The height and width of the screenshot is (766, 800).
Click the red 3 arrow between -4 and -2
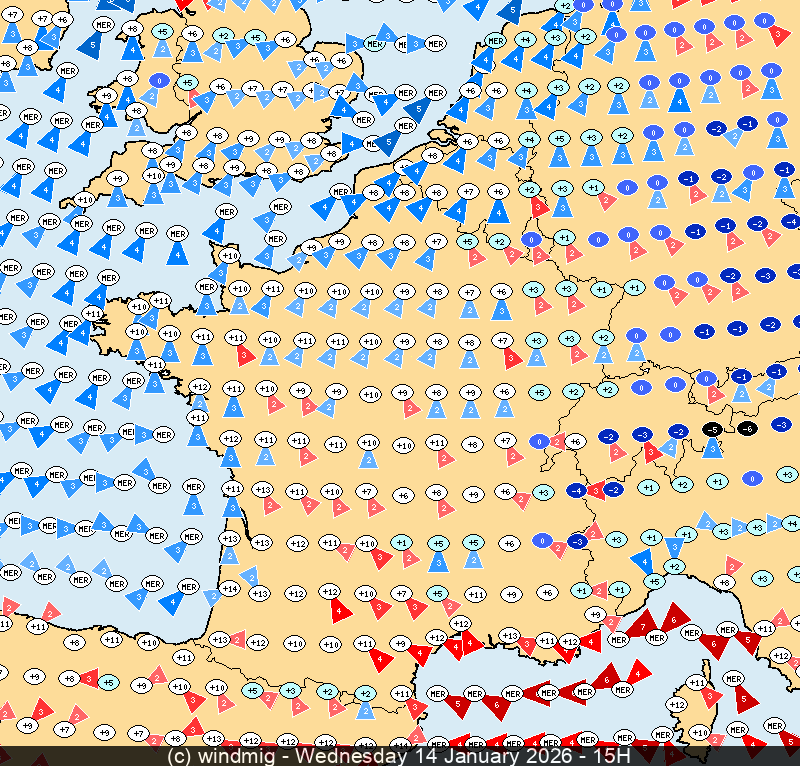click(595, 491)
